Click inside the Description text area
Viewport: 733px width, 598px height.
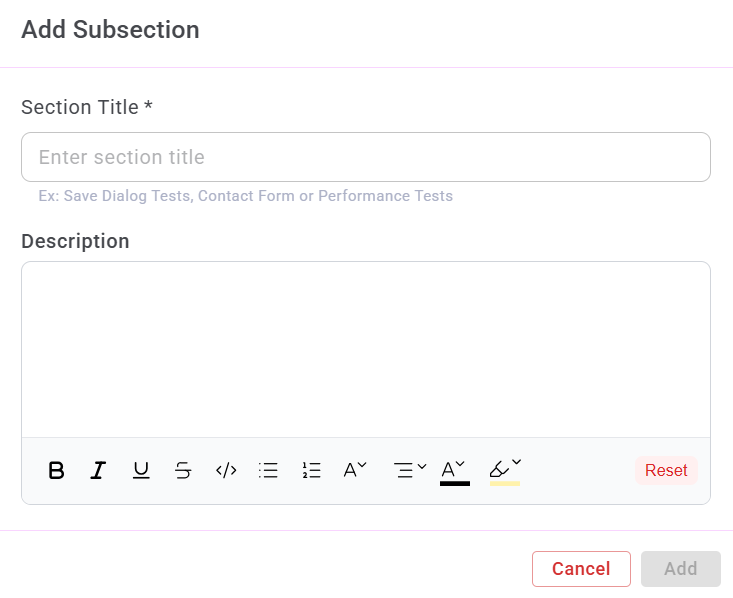click(x=366, y=349)
